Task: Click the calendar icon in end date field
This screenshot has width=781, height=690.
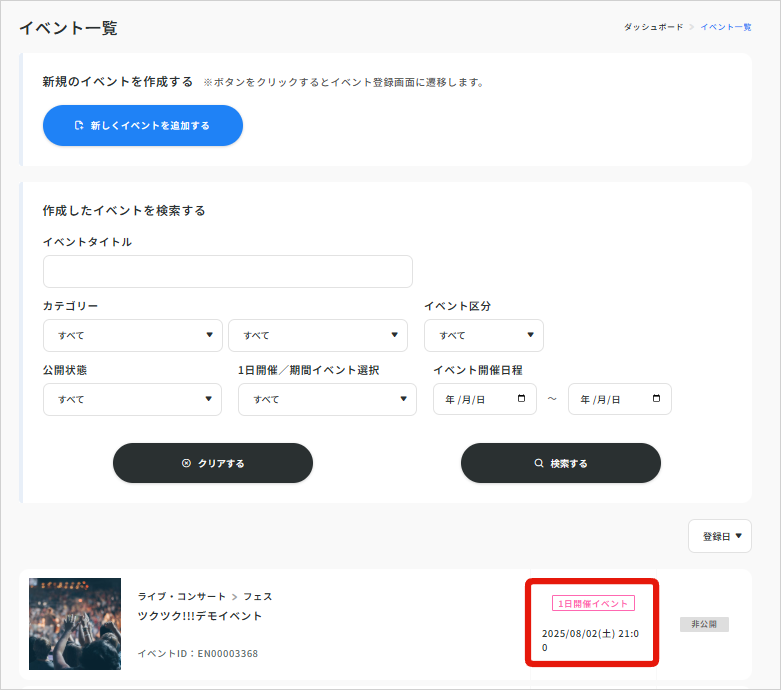Action: point(656,399)
